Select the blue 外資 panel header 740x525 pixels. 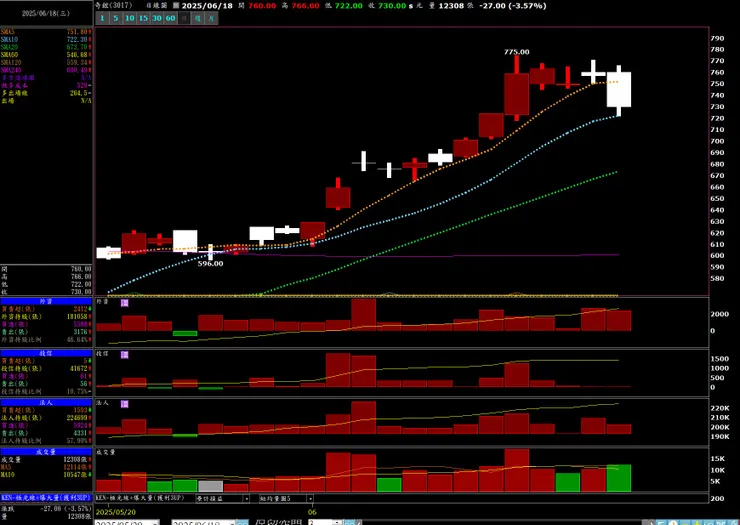(46, 301)
